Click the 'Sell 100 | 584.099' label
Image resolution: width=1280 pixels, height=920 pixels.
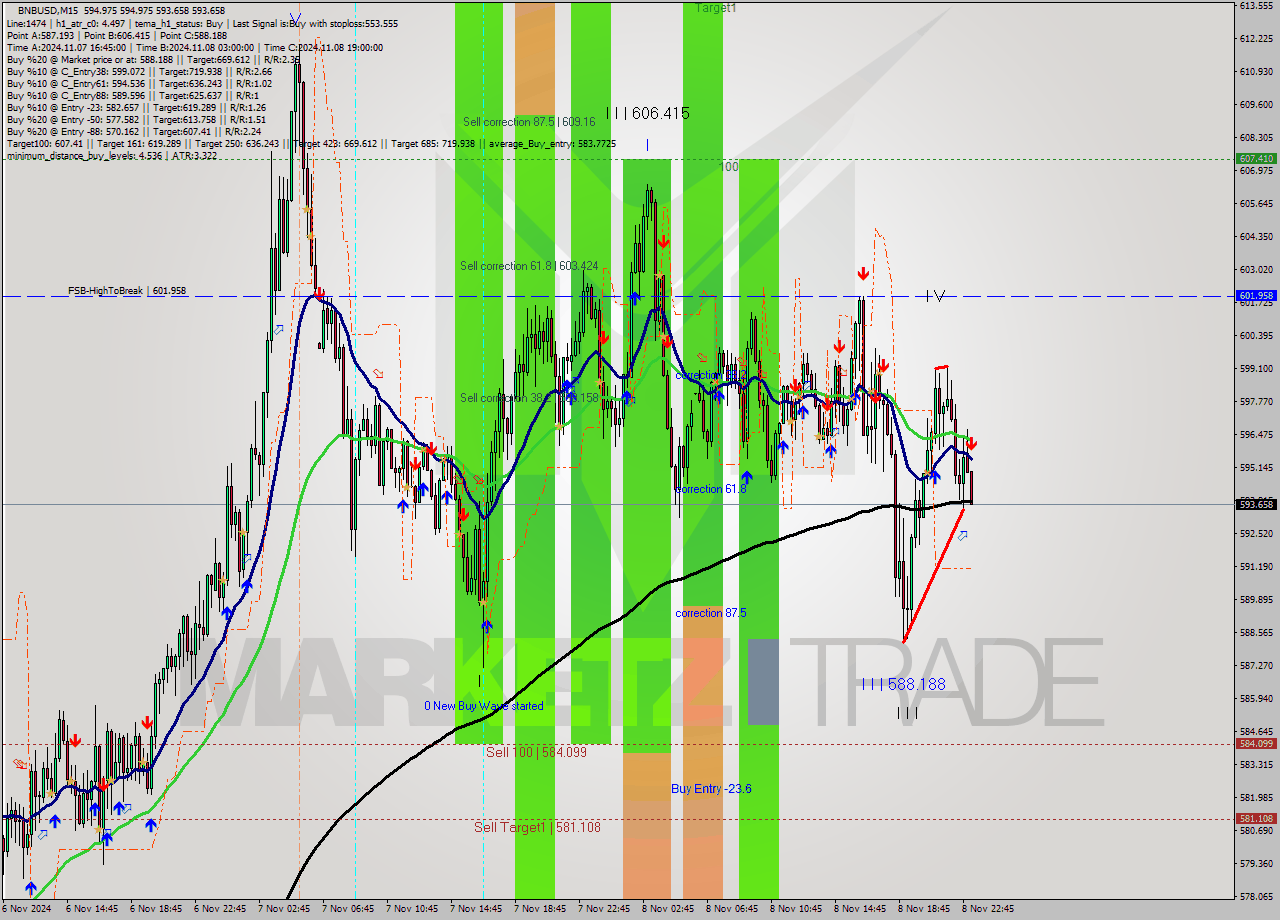536,752
